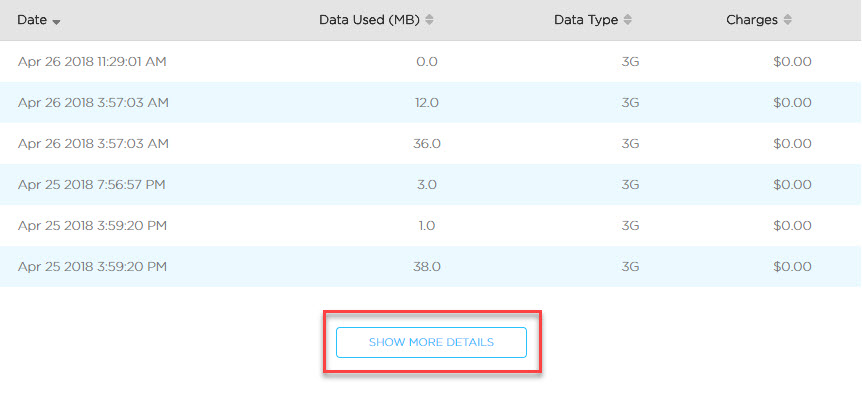This screenshot has width=862, height=402.
Task: Select the Date column header label
Action: pos(32,20)
